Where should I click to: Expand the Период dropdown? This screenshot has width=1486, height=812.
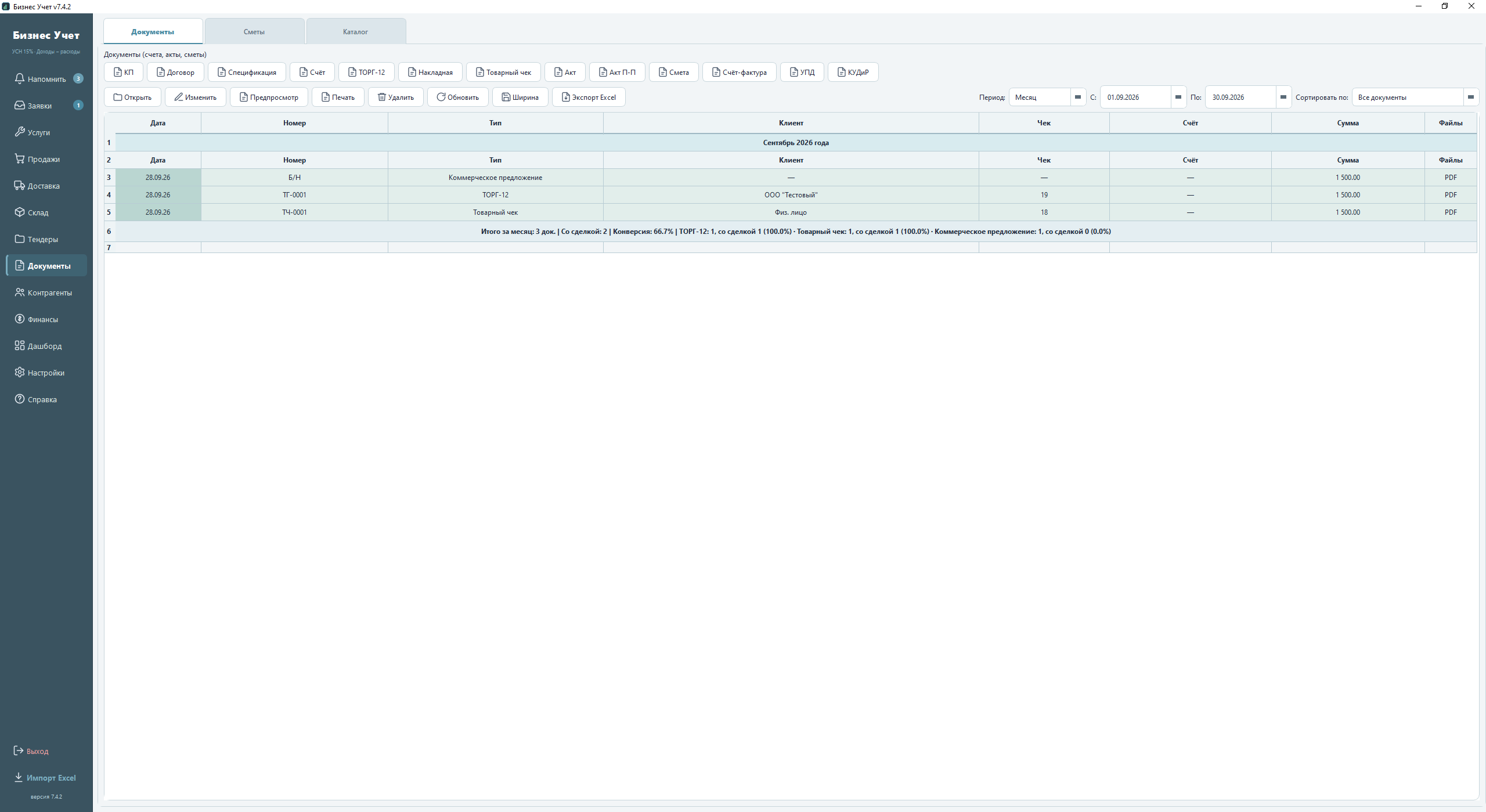click(x=1077, y=97)
